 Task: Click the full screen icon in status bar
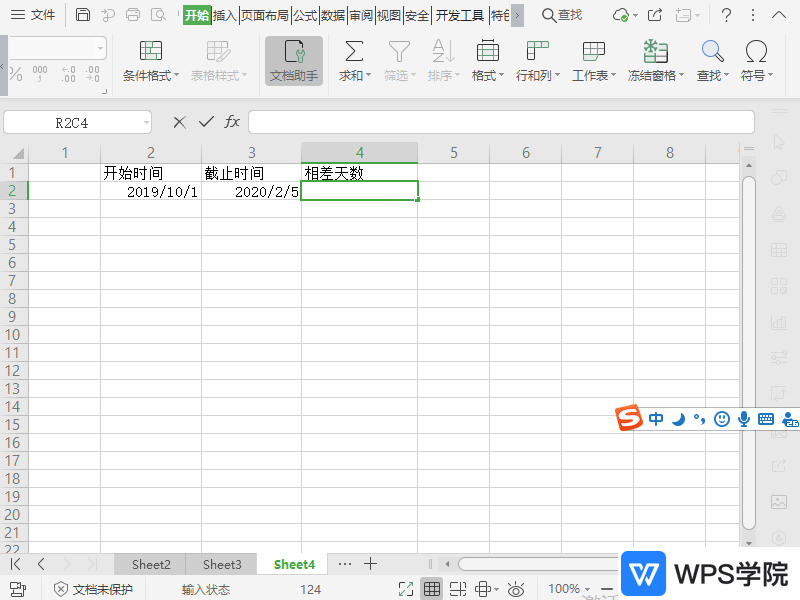406,589
